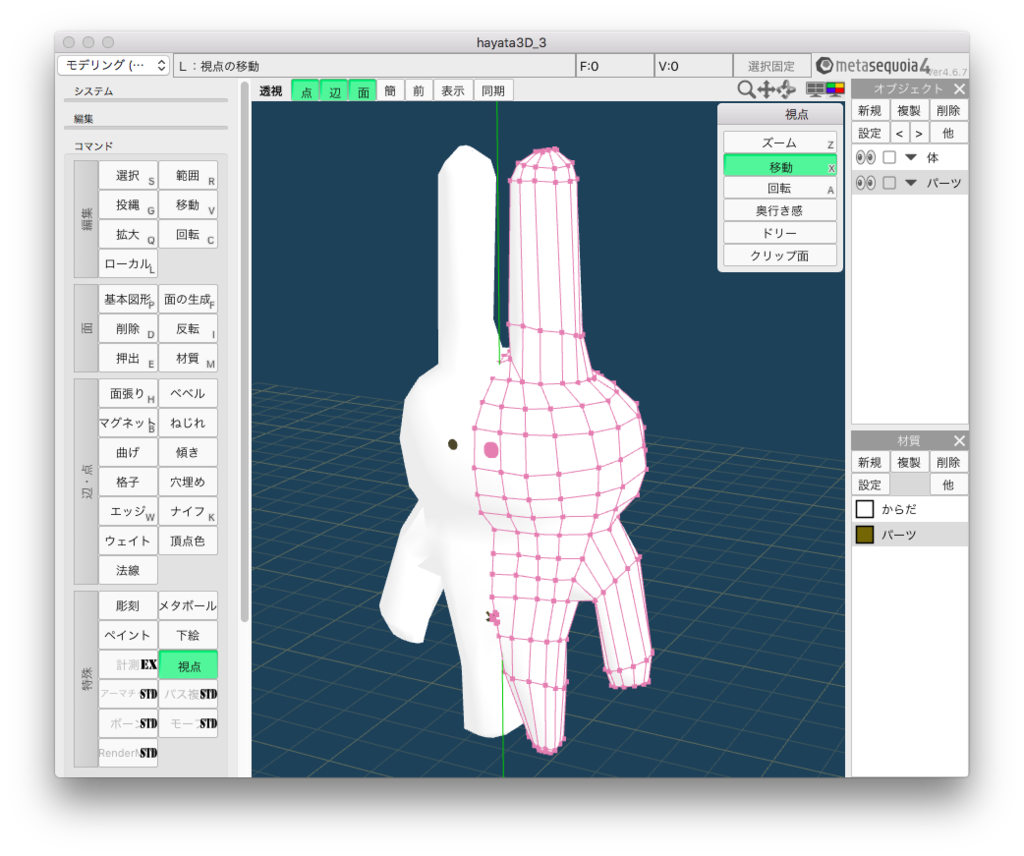
Task: Select the 押出 extrude tool
Action: point(128,358)
